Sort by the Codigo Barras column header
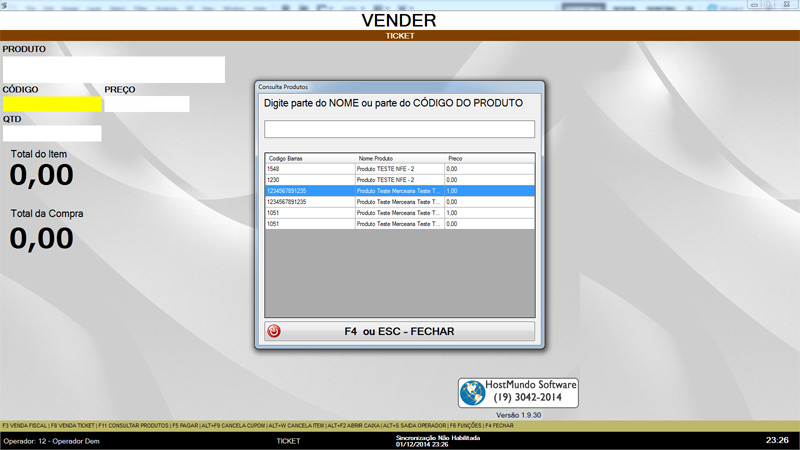800x450 pixels. [309, 158]
